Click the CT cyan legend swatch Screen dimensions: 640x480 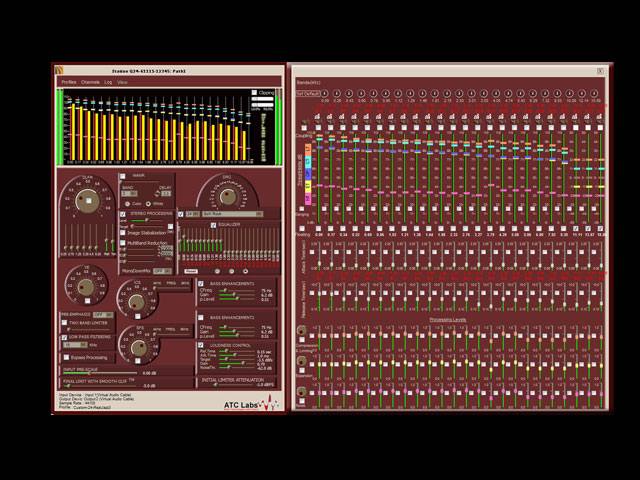tap(308, 162)
